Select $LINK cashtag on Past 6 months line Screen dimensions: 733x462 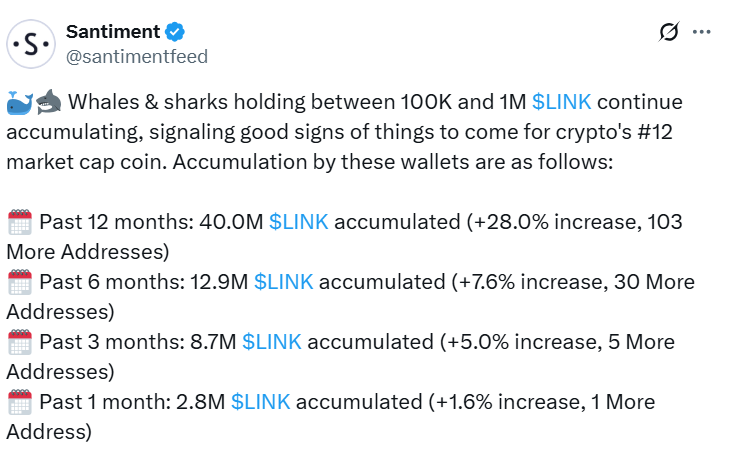(x=283, y=282)
